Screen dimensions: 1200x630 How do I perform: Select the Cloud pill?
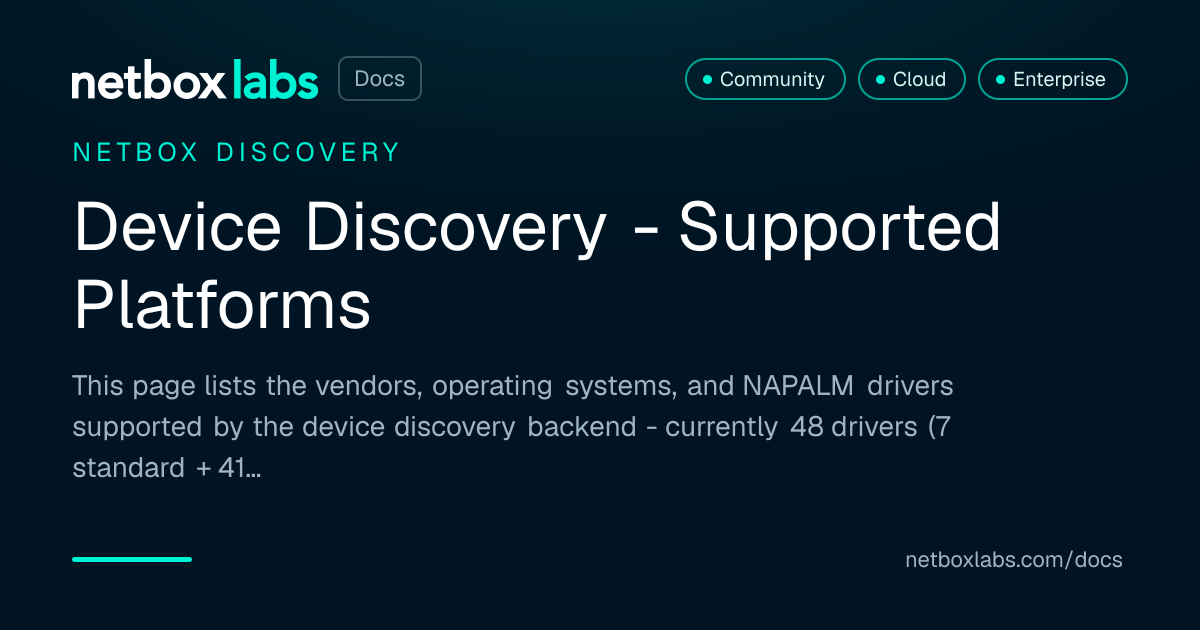click(911, 79)
